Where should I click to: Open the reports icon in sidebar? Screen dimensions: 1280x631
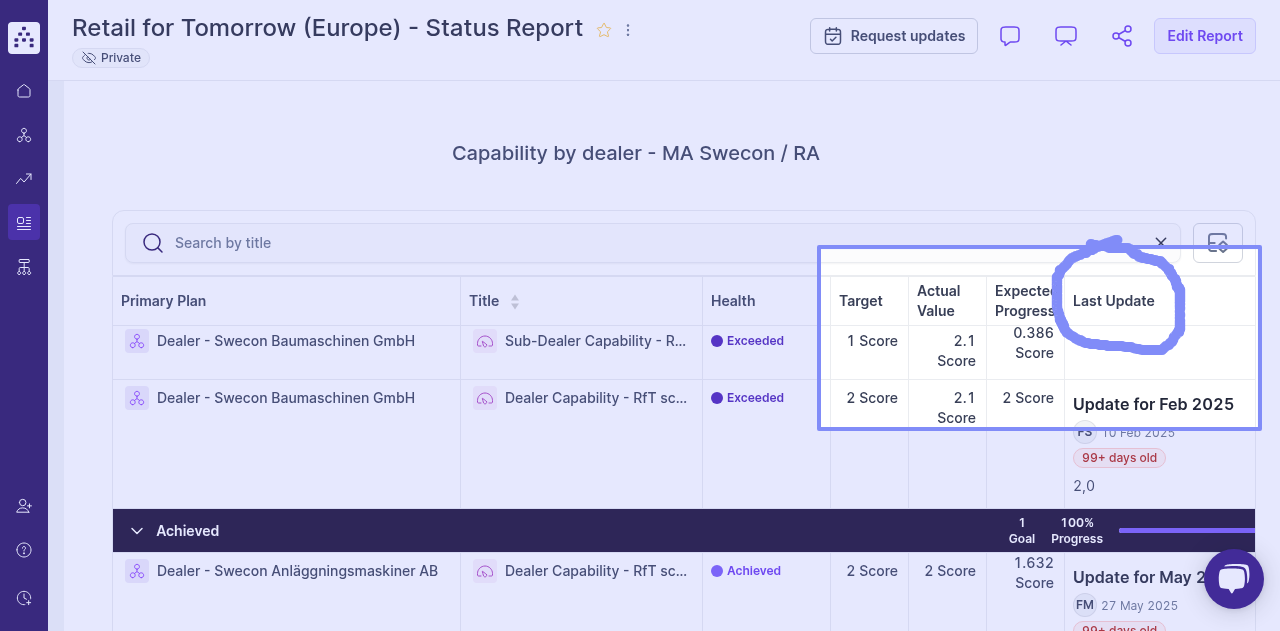click(24, 222)
